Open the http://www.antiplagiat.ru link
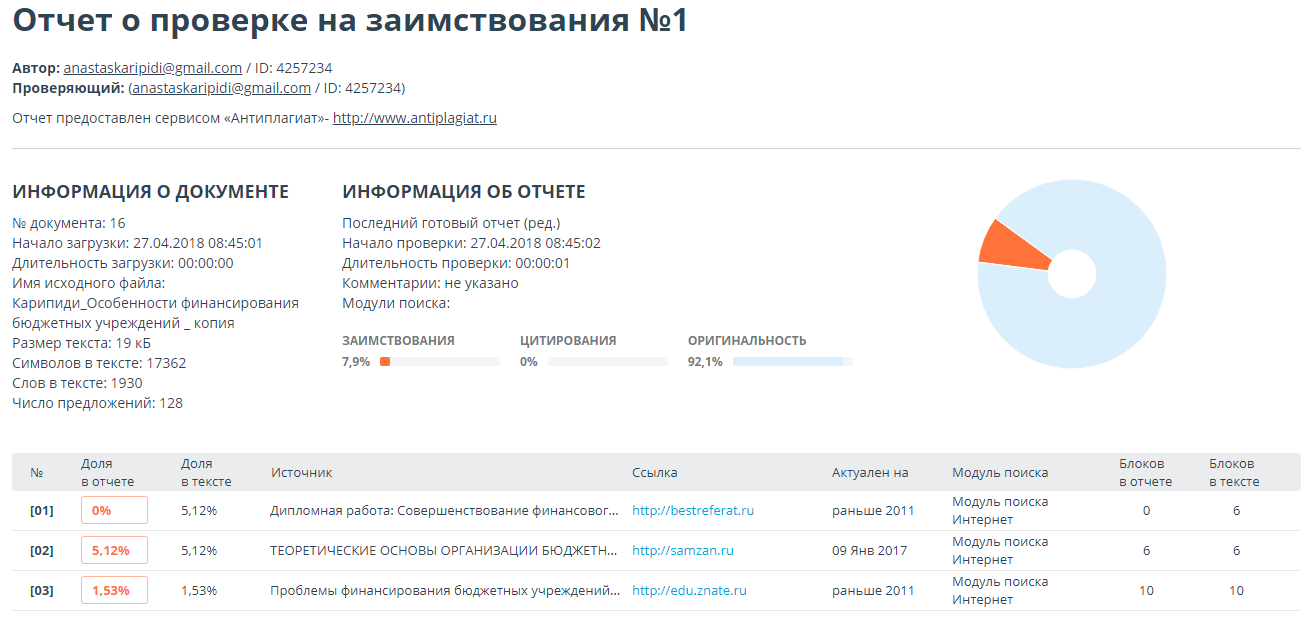The height and width of the screenshot is (625, 1313). (414, 118)
